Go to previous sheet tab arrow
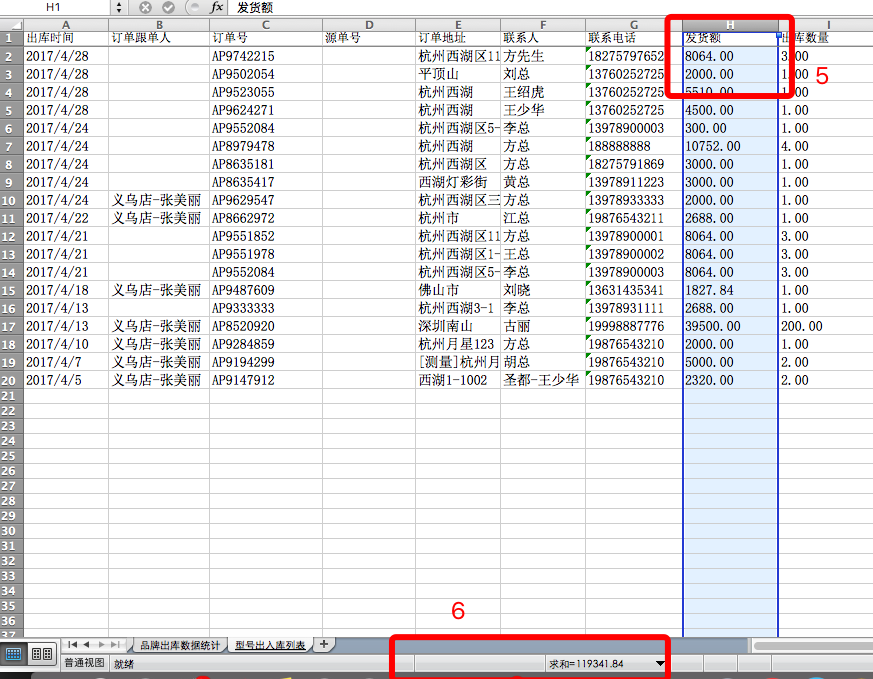873x679 pixels. [x=86, y=644]
